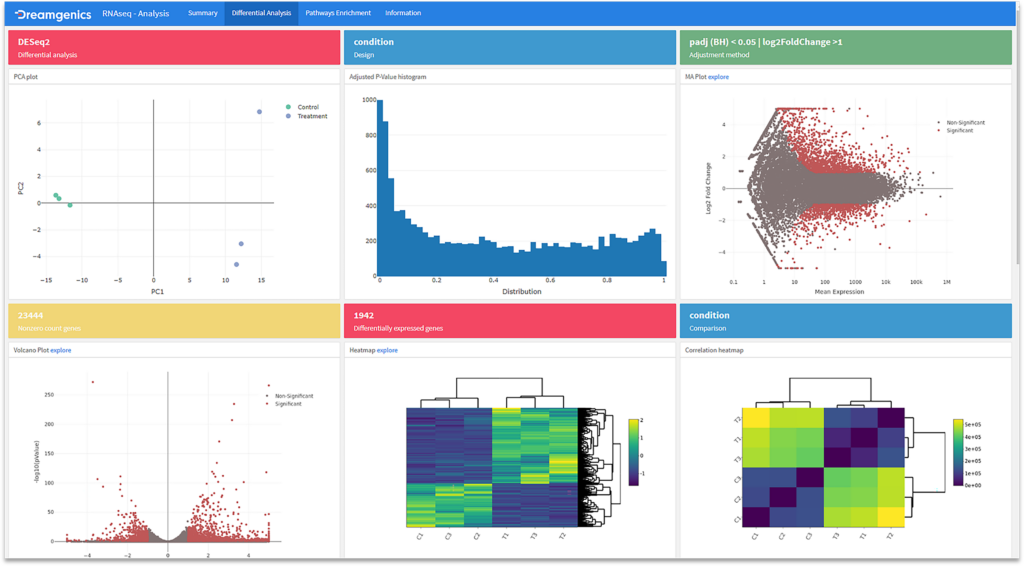1024x566 pixels.
Task: Click the RNAseq - Analysis title
Action: pyautogui.click(x=135, y=13)
